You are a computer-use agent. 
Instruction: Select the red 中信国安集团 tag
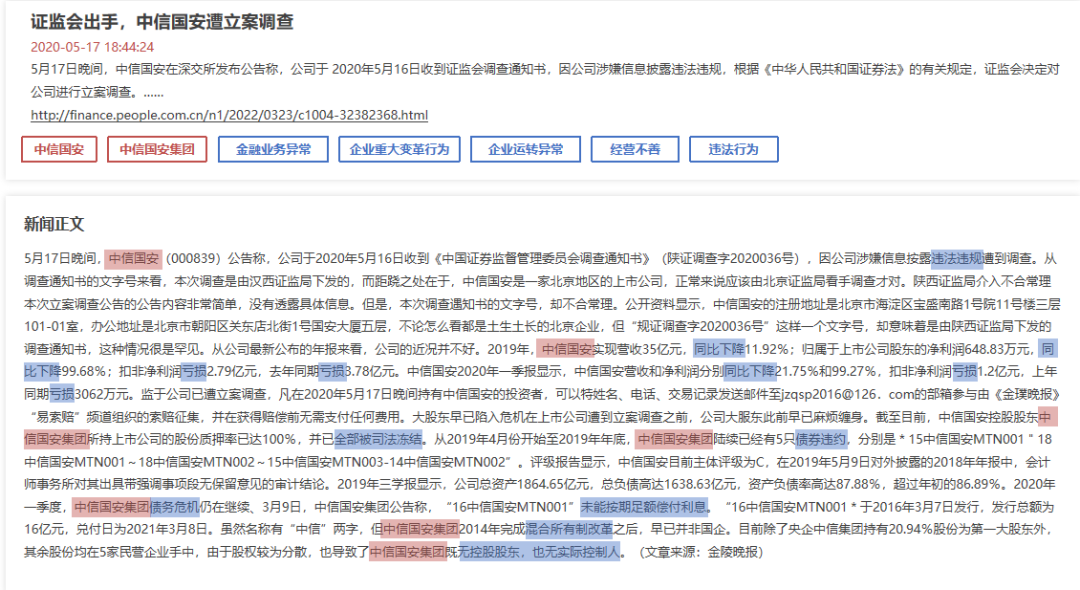[157, 150]
